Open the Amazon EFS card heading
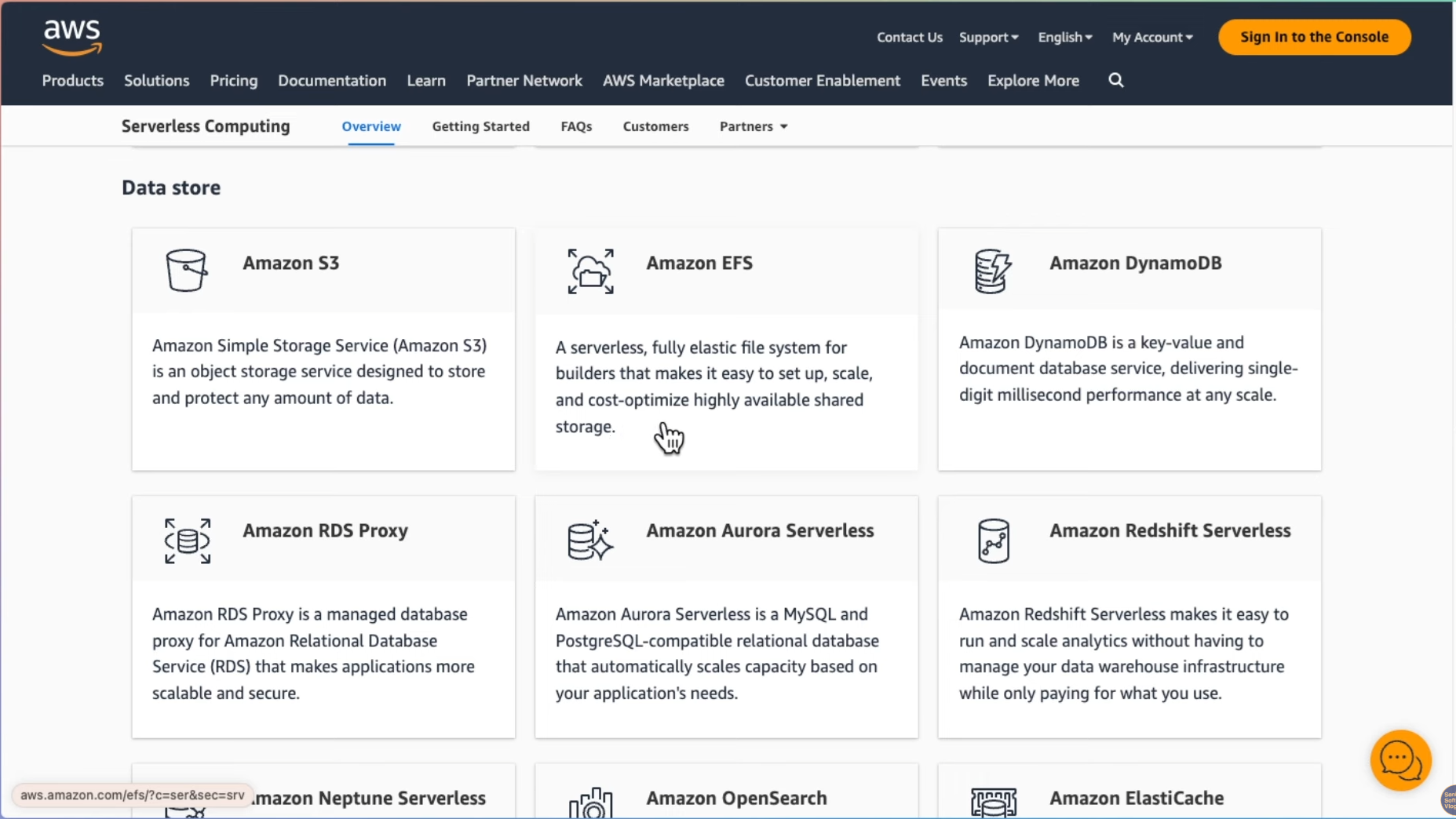1456x819 pixels. [x=699, y=263]
